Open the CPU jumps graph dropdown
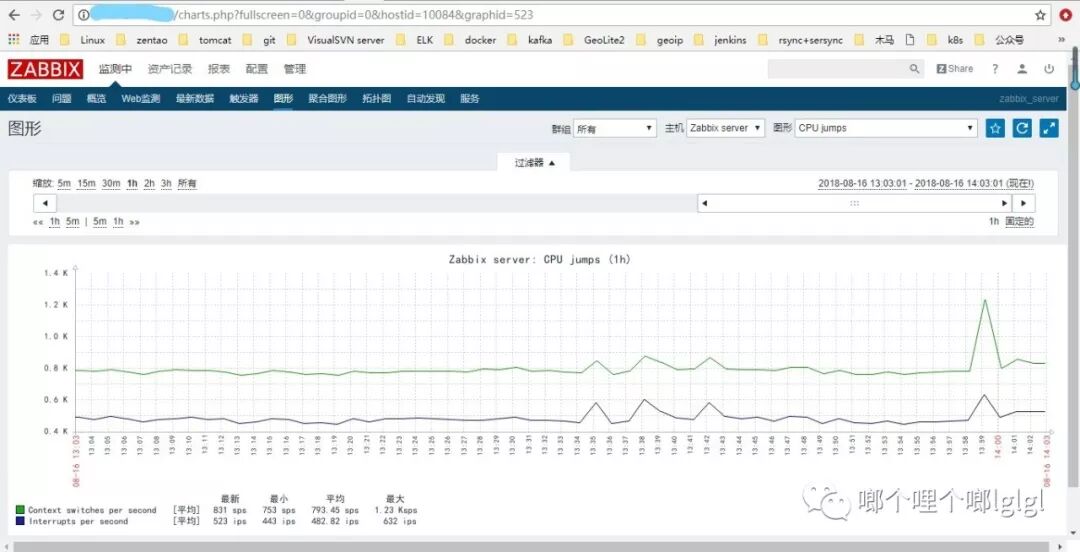The width and height of the screenshot is (1080, 552). click(x=886, y=128)
